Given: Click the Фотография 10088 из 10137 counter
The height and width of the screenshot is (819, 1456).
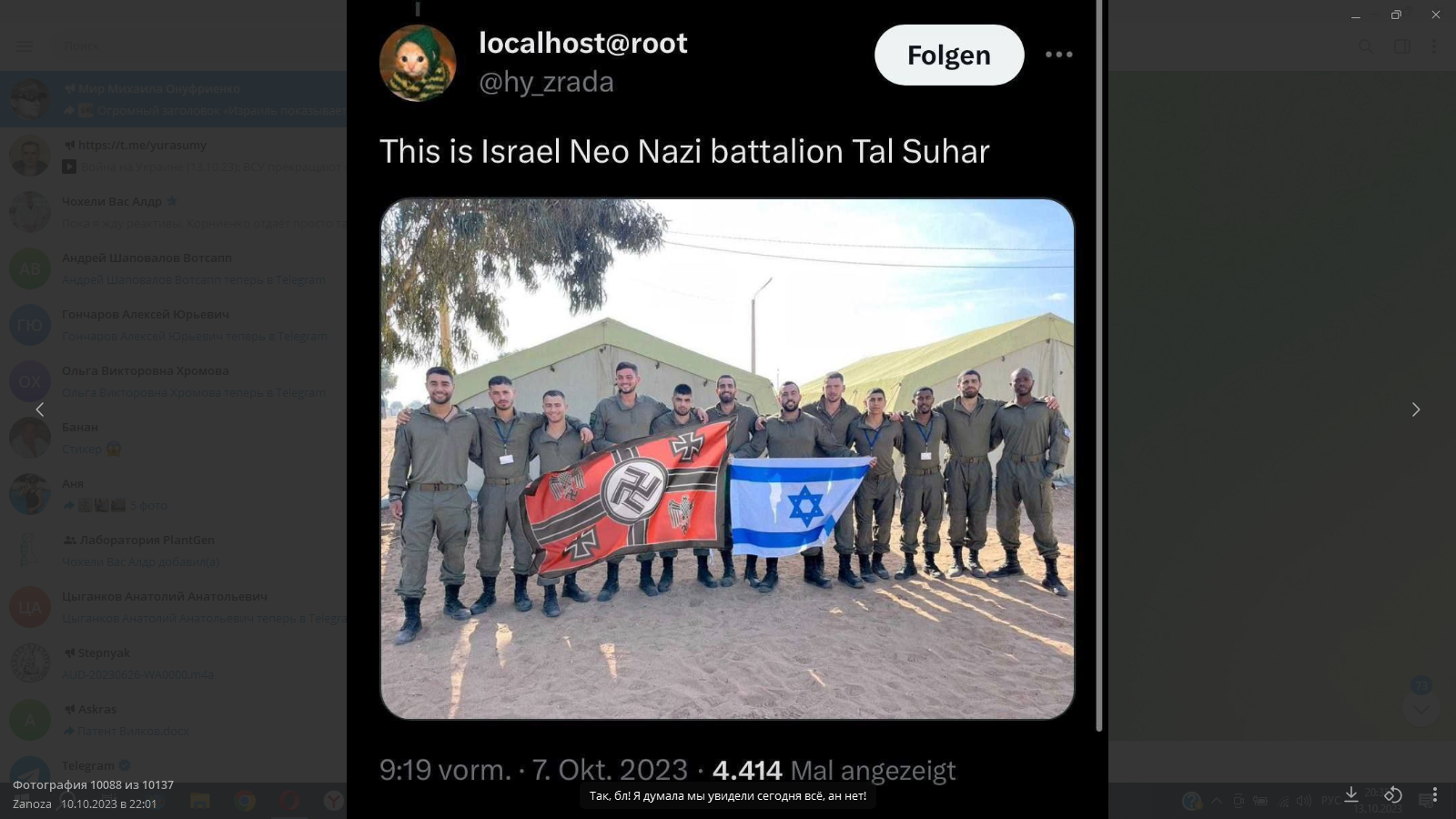Looking at the screenshot, I should click(x=93, y=784).
